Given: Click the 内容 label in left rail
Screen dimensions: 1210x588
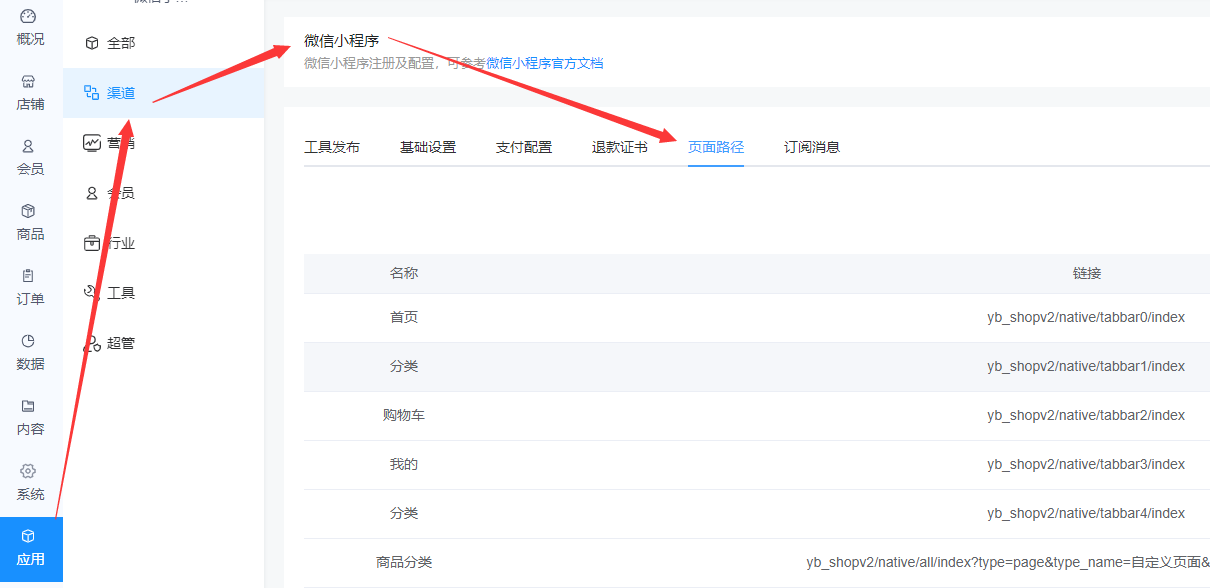Looking at the screenshot, I should (x=30, y=429).
